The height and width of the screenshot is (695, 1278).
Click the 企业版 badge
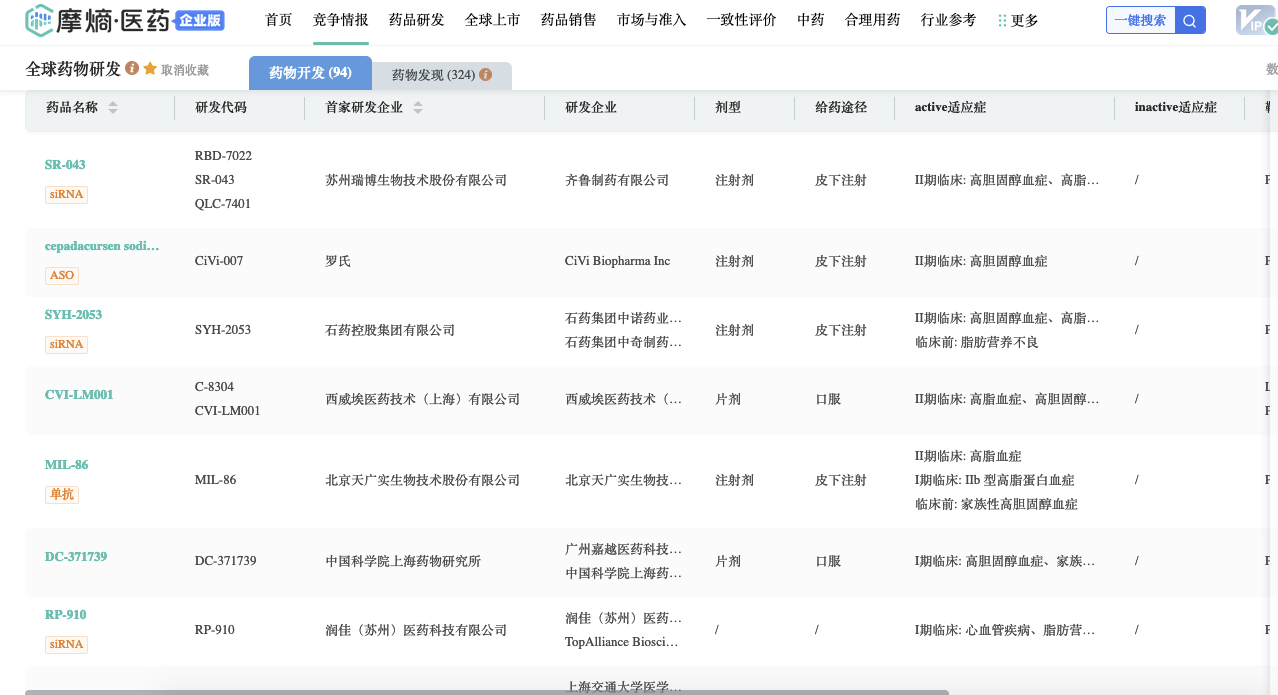point(199,20)
